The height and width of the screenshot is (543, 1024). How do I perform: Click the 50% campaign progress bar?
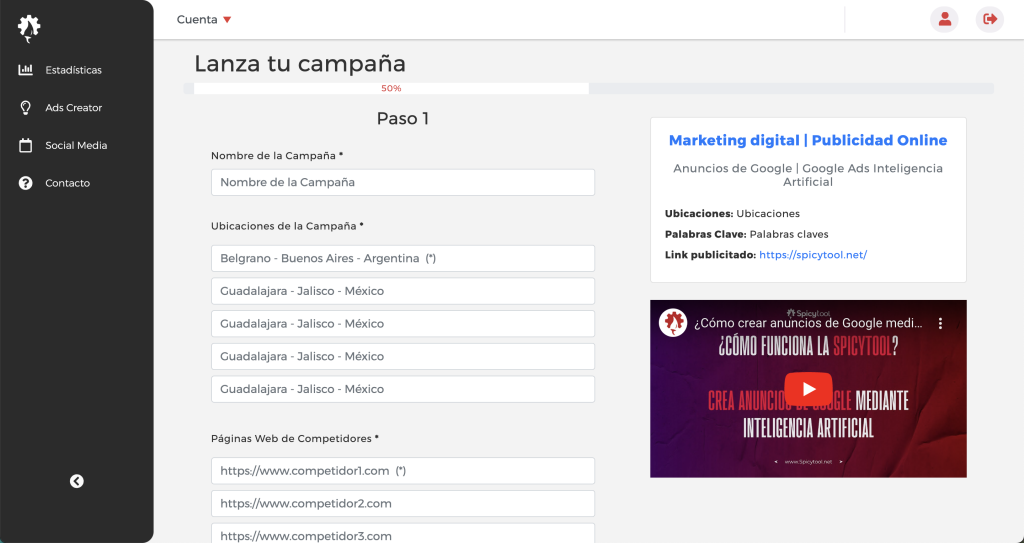(x=391, y=88)
